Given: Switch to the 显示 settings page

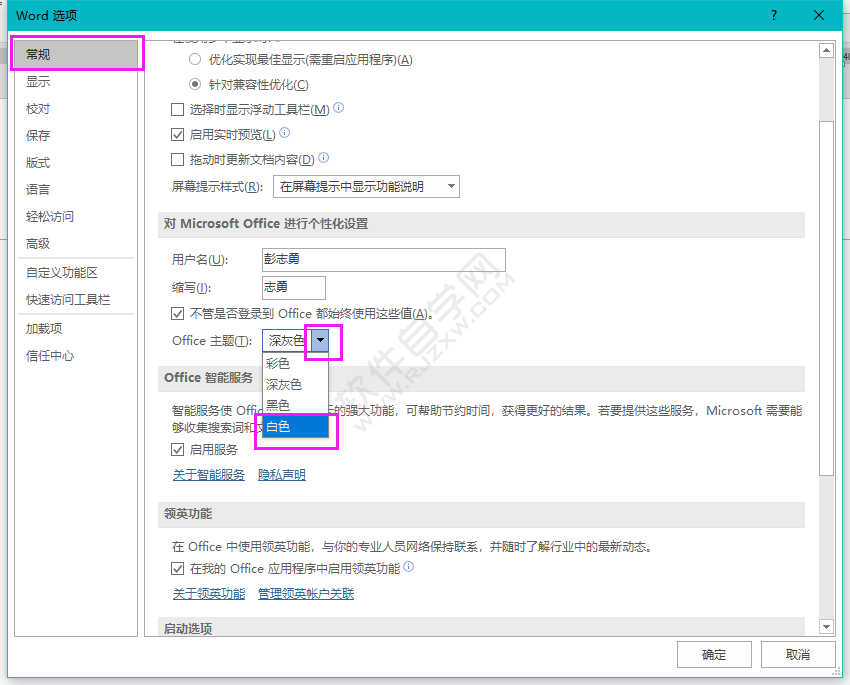Looking at the screenshot, I should (x=38, y=81).
